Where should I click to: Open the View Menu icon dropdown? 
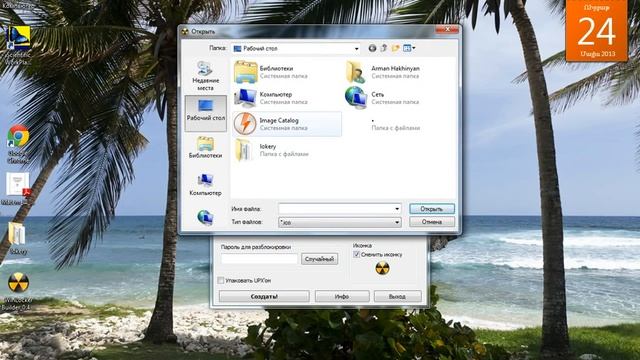(409, 48)
